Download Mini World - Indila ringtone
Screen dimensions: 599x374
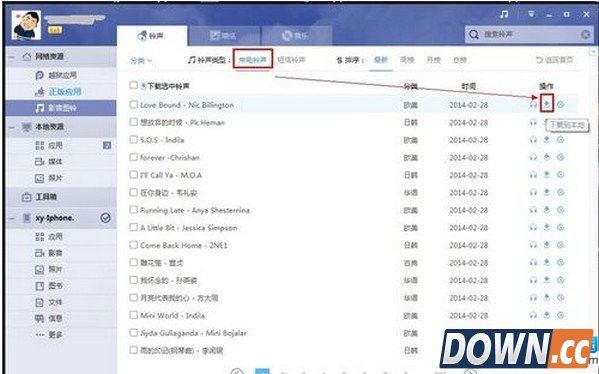click(x=547, y=315)
